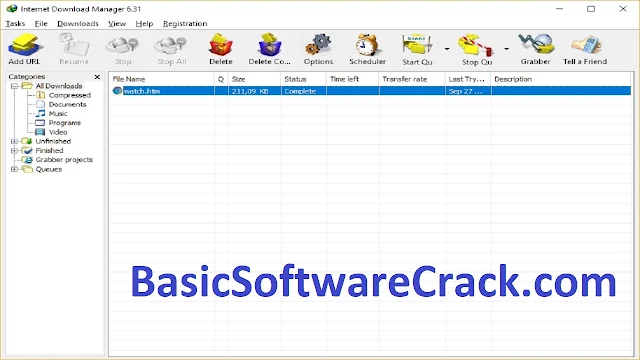
Task: Click the IDM title bar app icon
Action: point(12,9)
